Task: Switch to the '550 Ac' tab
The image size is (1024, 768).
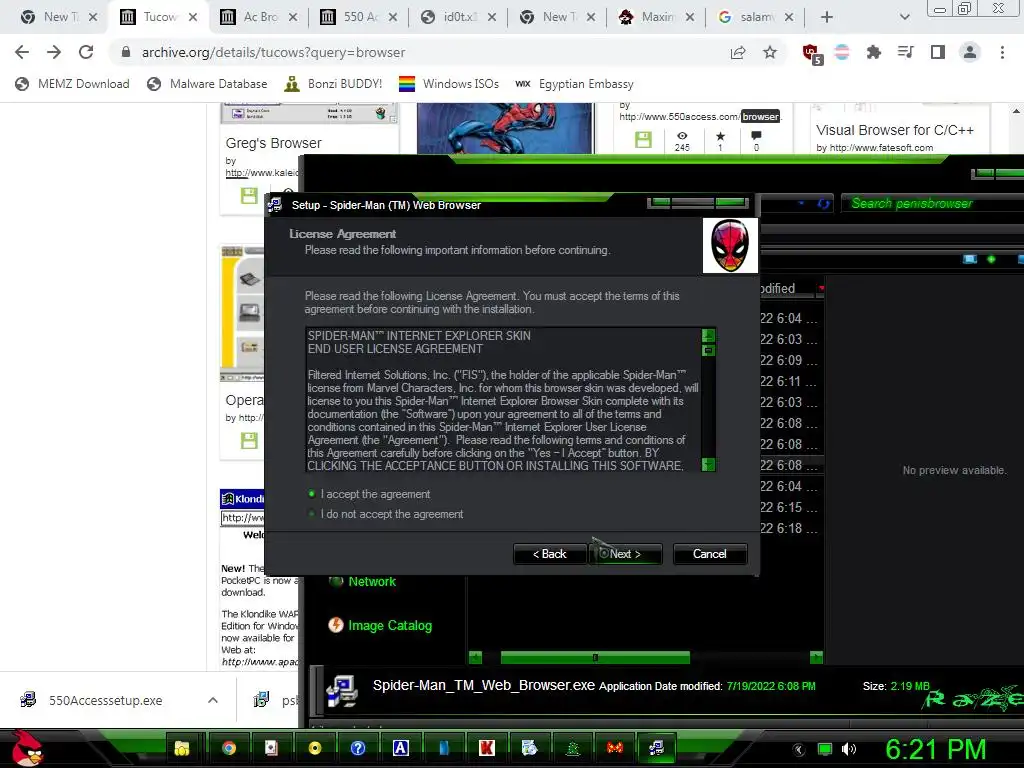Action: coord(359,17)
